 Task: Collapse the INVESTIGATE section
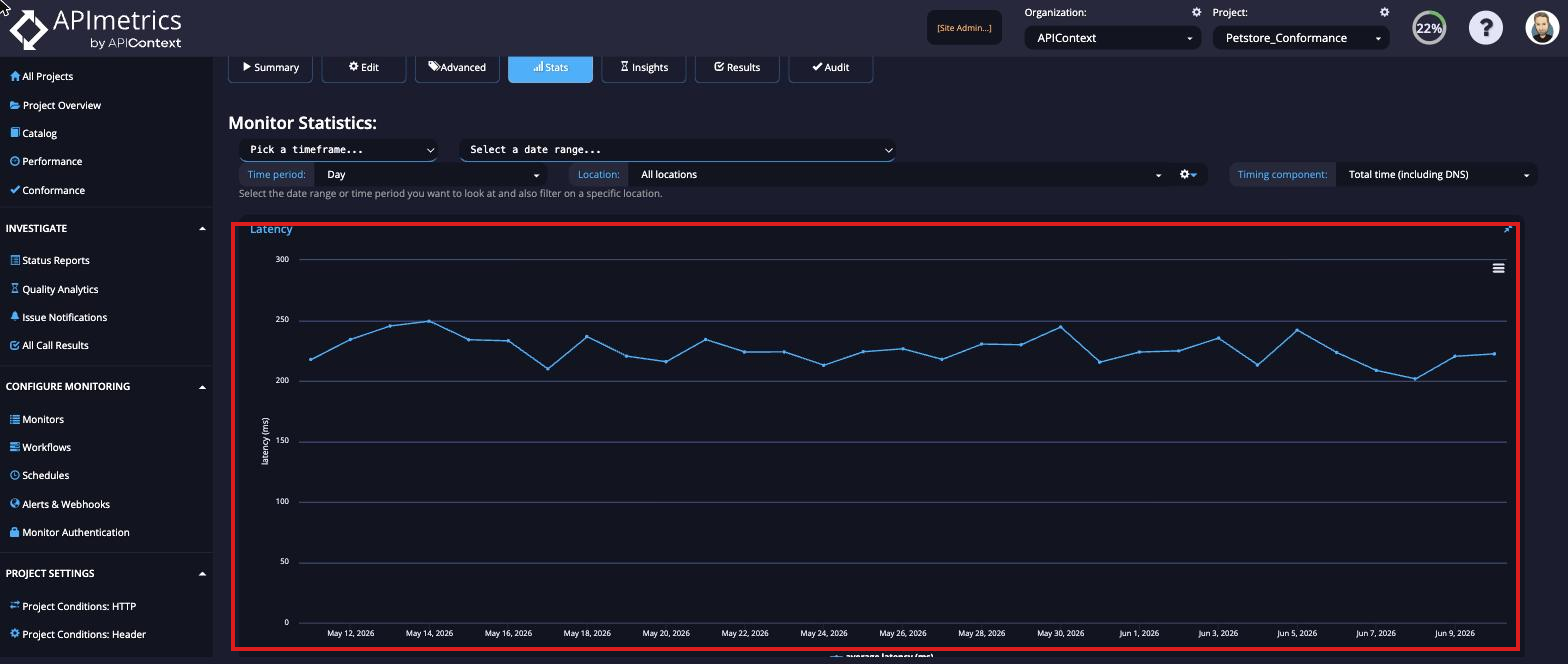(x=106, y=228)
